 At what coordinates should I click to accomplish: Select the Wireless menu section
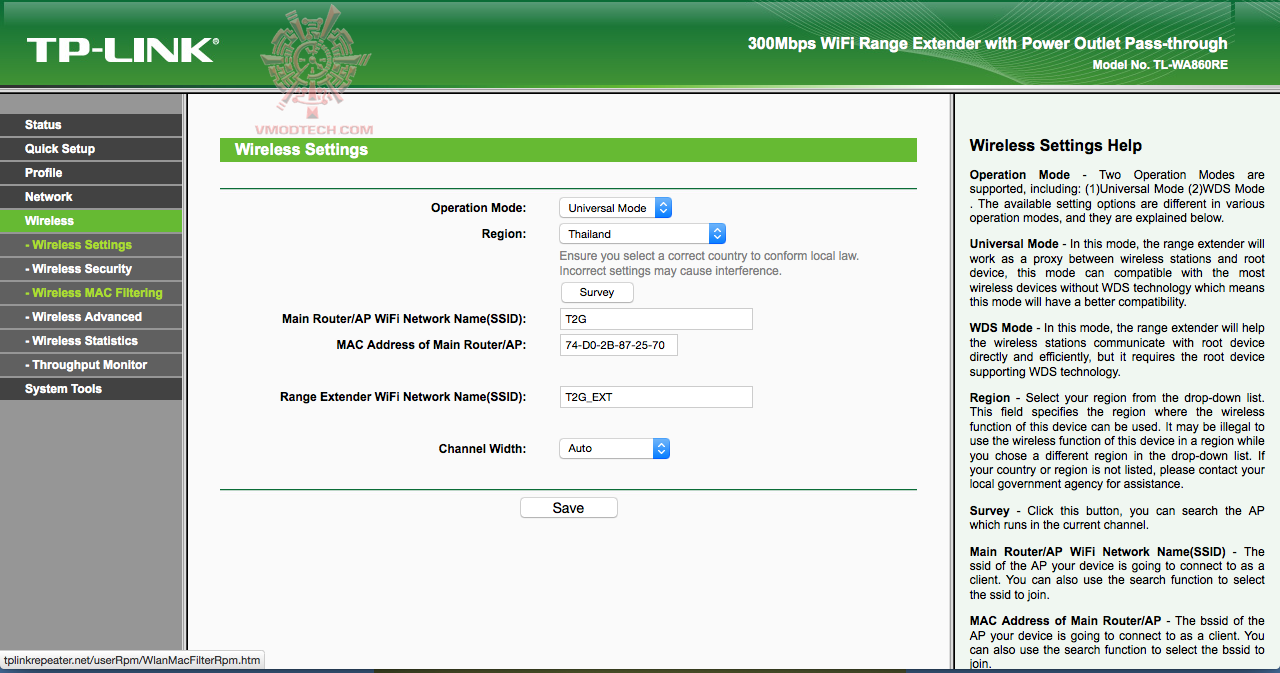point(91,221)
